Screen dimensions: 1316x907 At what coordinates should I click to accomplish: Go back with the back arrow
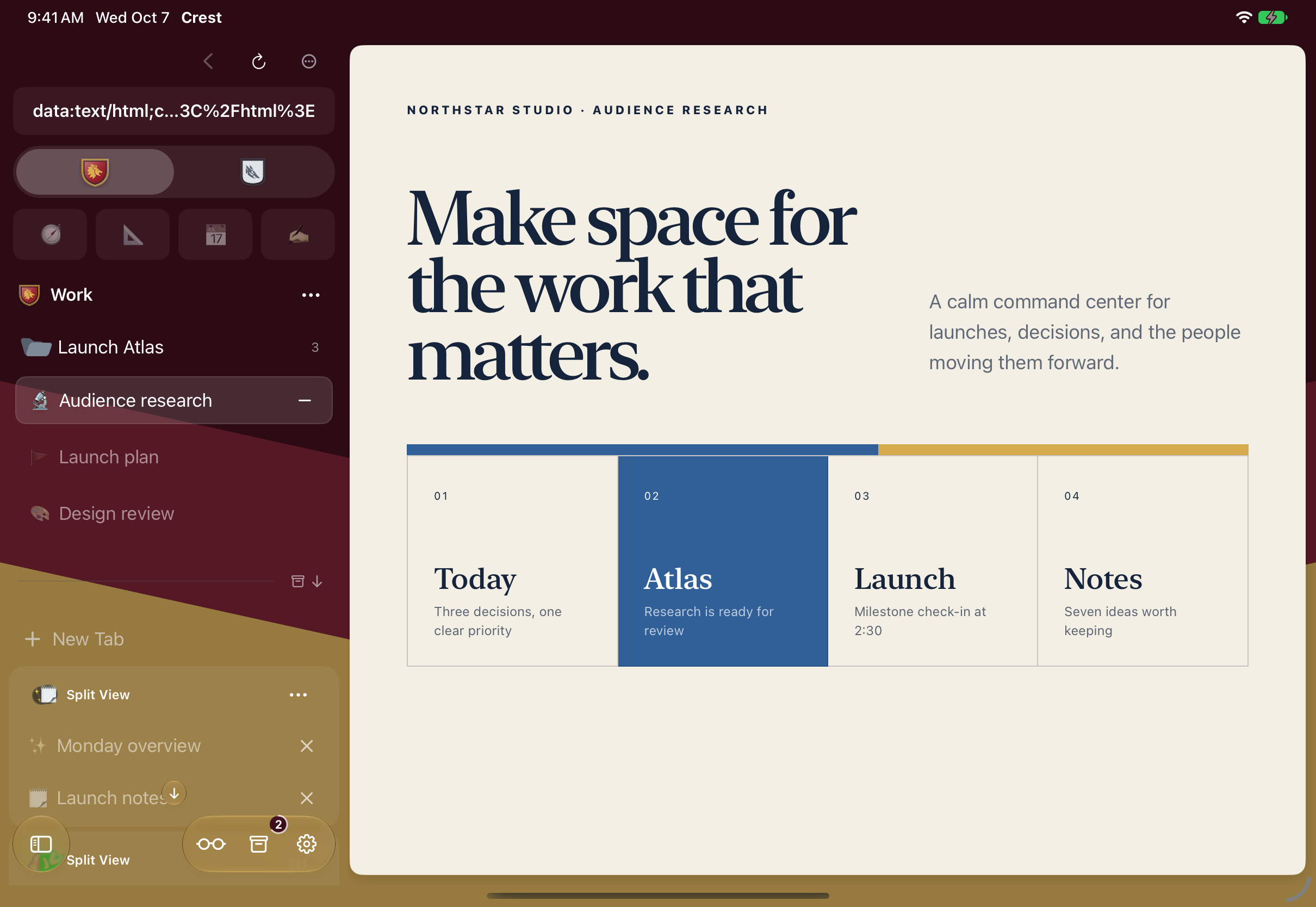point(208,61)
